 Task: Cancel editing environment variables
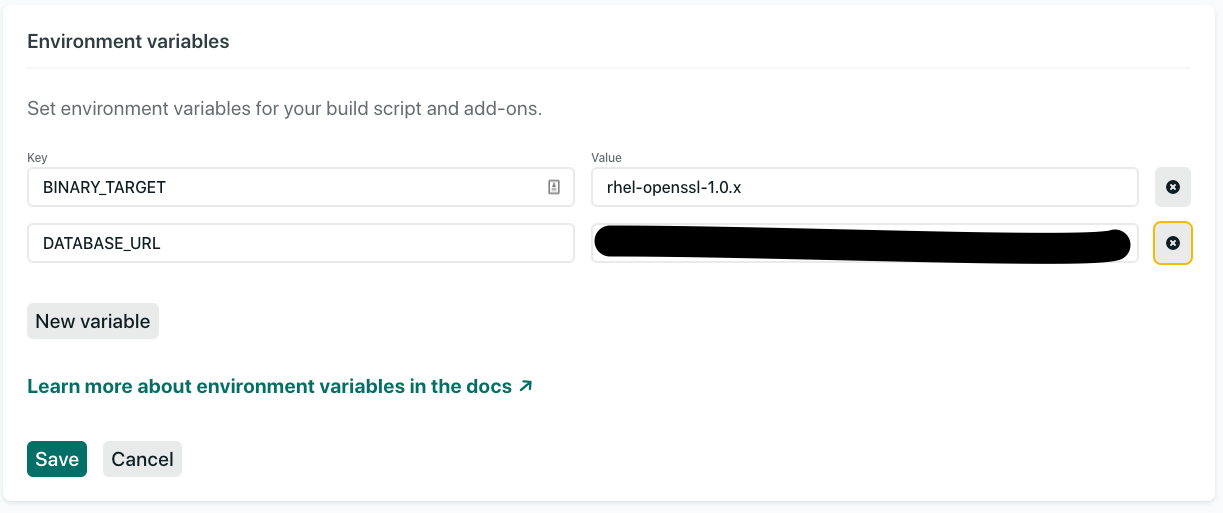pyautogui.click(x=142, y=459)
